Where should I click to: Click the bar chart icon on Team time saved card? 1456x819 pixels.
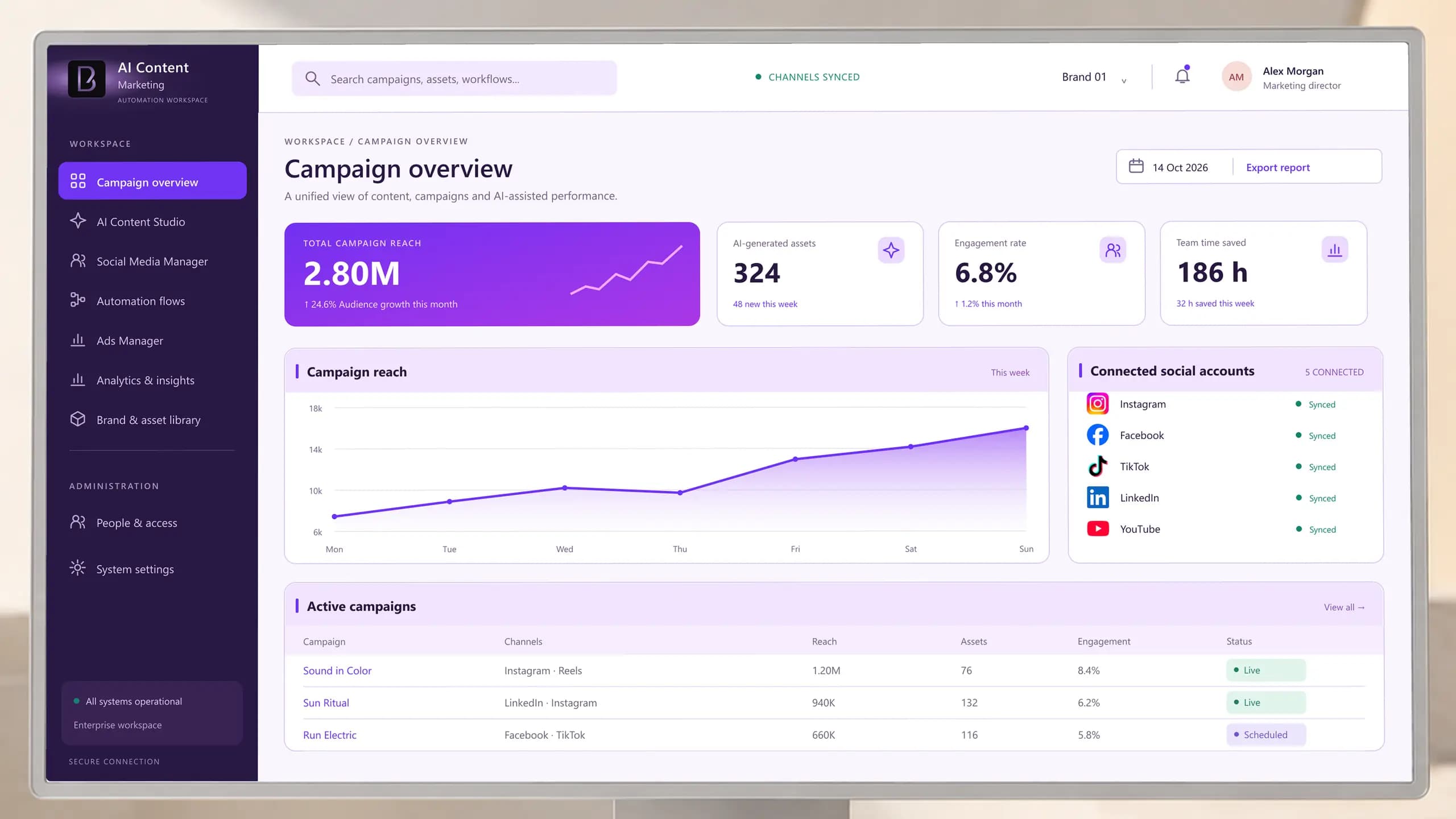click(1334, 250)
